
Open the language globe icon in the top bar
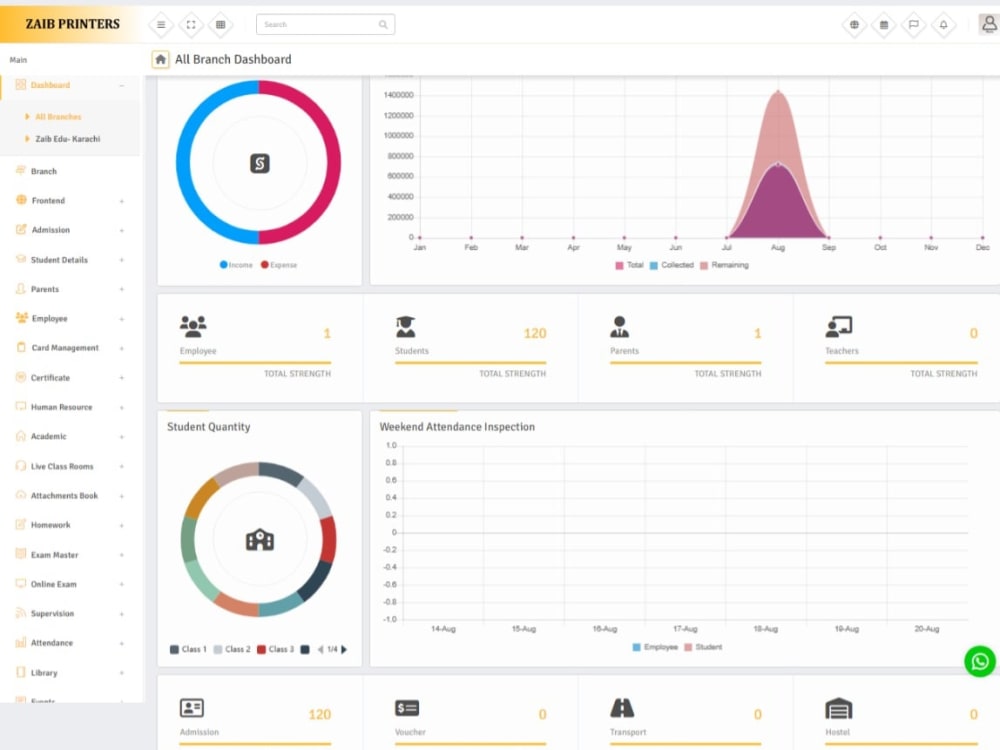(x=855, y=24)
